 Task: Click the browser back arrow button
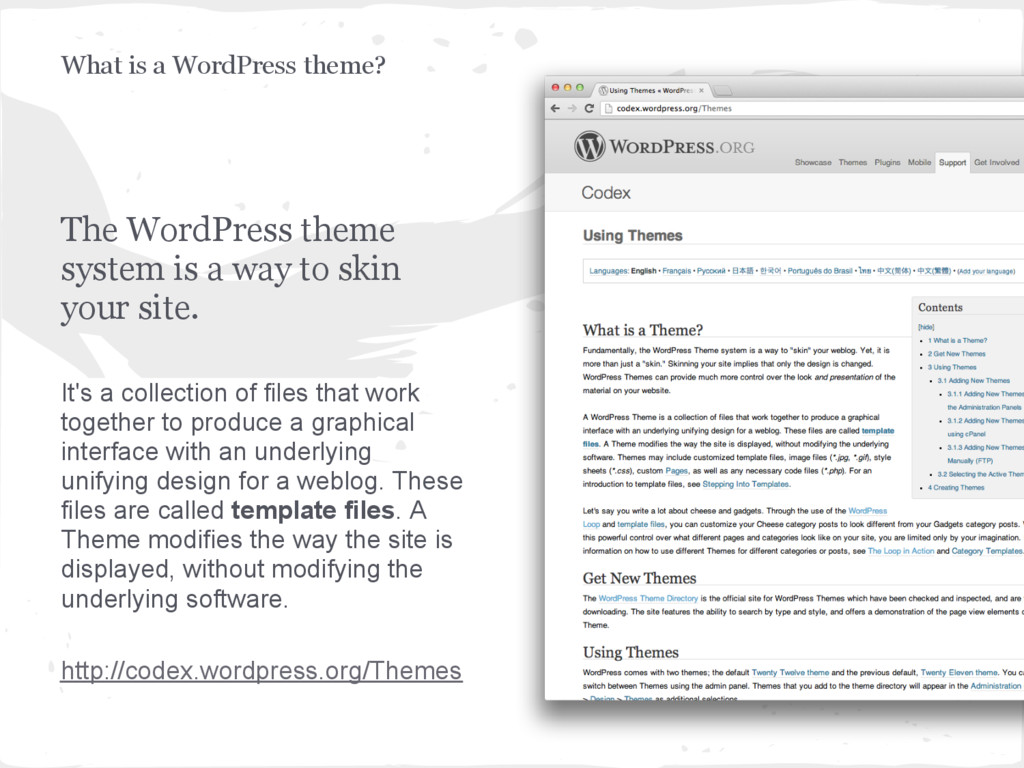(555, 108)
